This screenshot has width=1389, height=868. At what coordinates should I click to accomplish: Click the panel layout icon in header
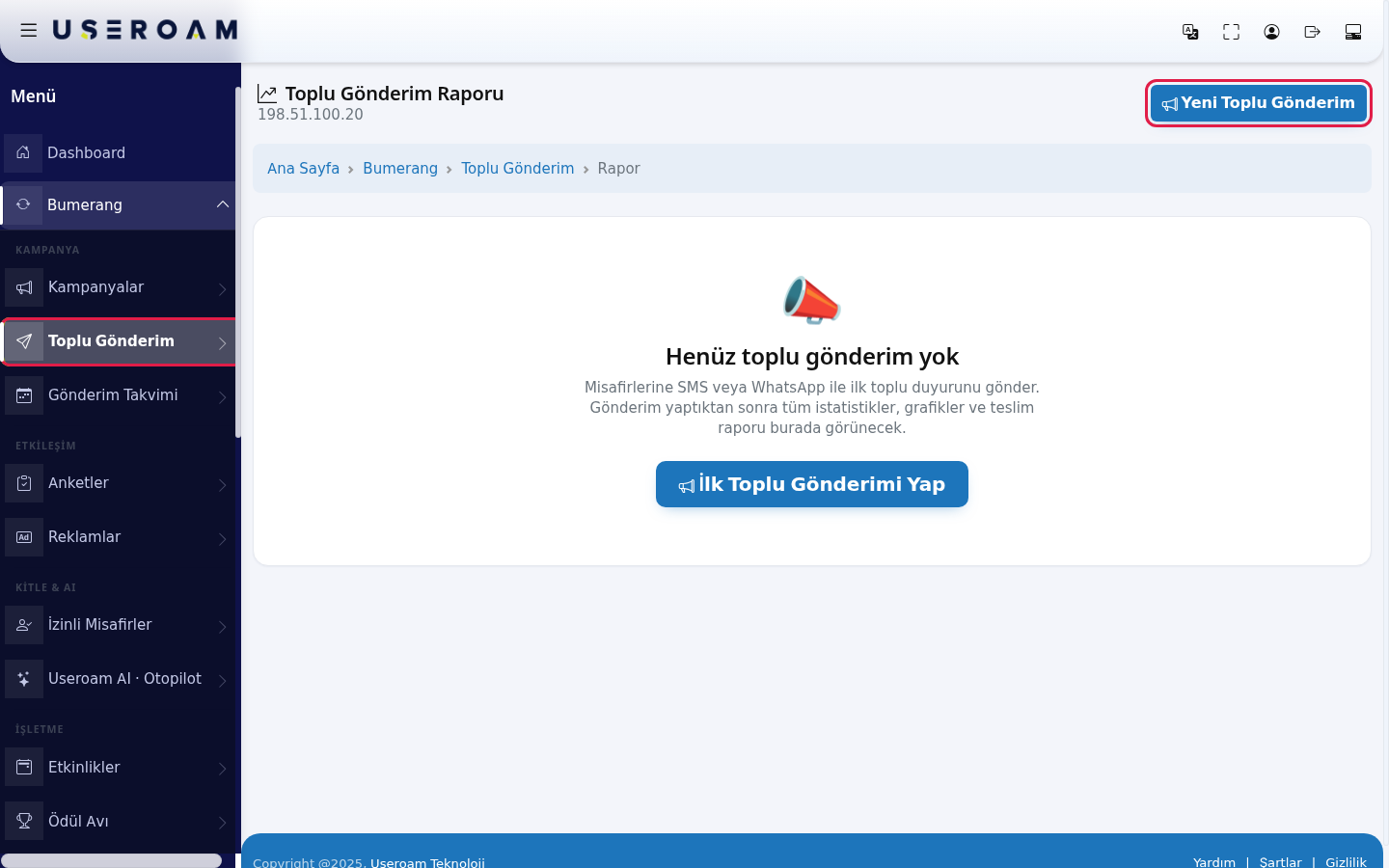[1353, 32]
